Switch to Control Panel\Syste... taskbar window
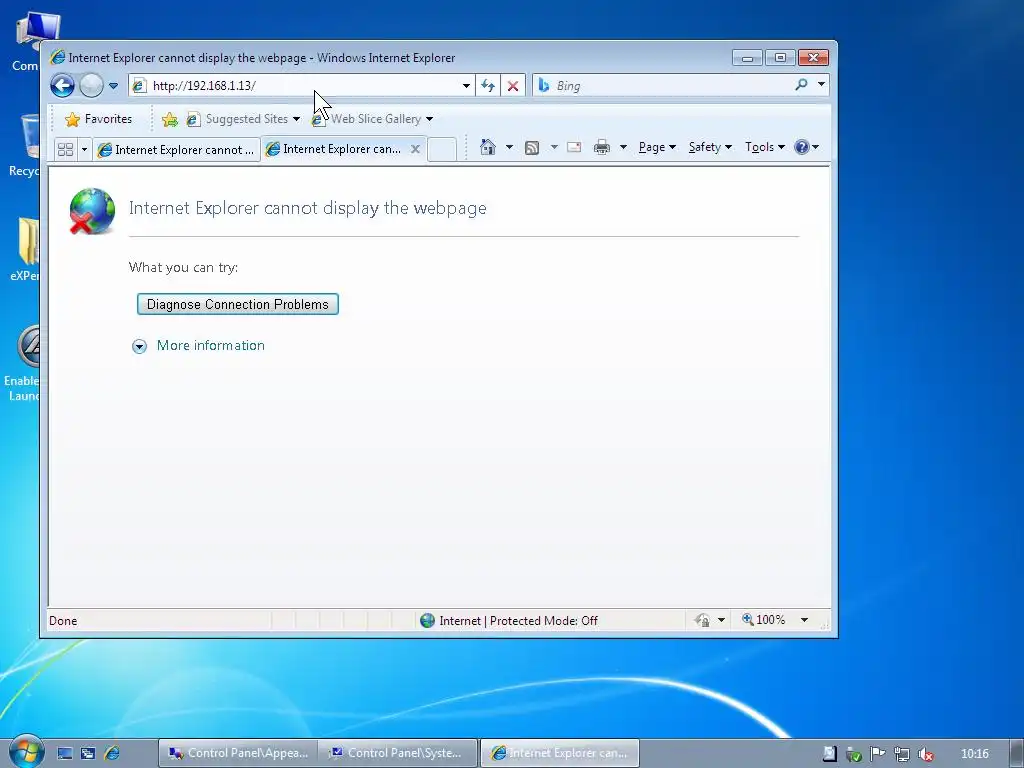 pos(398,753)
